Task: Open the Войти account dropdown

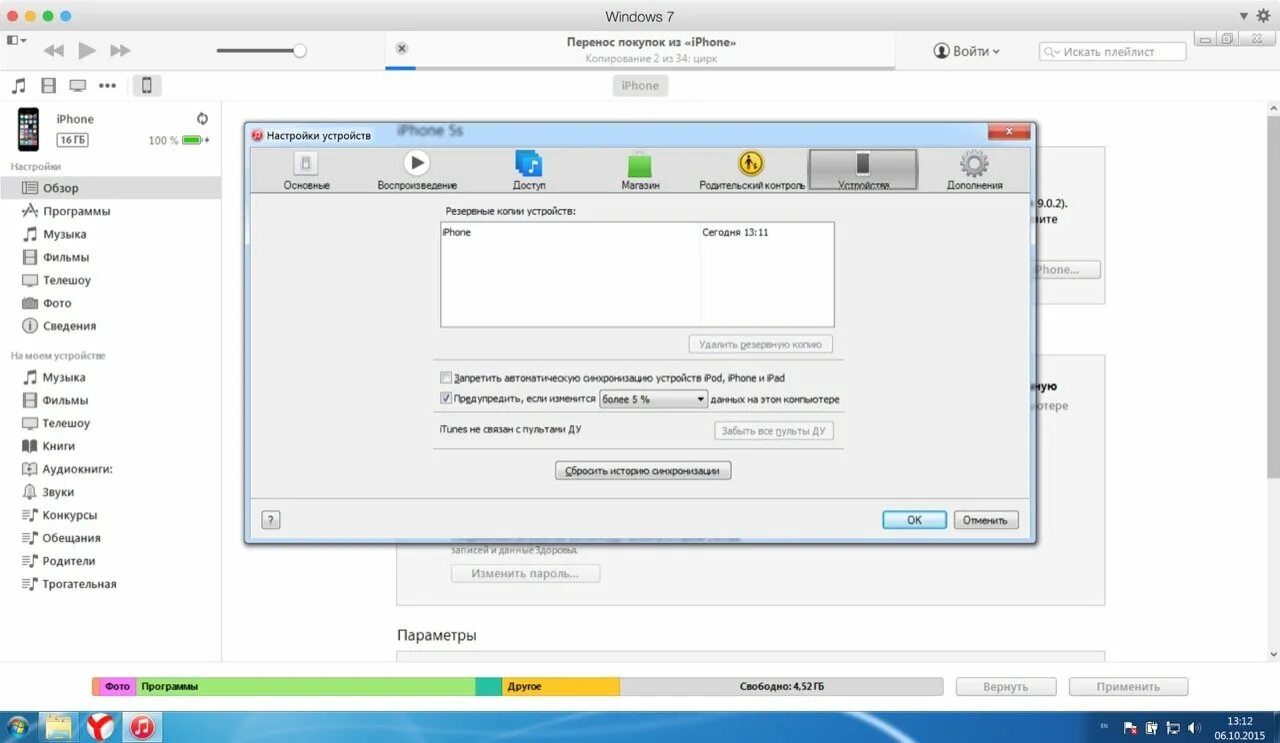Action: click(966, 51)
